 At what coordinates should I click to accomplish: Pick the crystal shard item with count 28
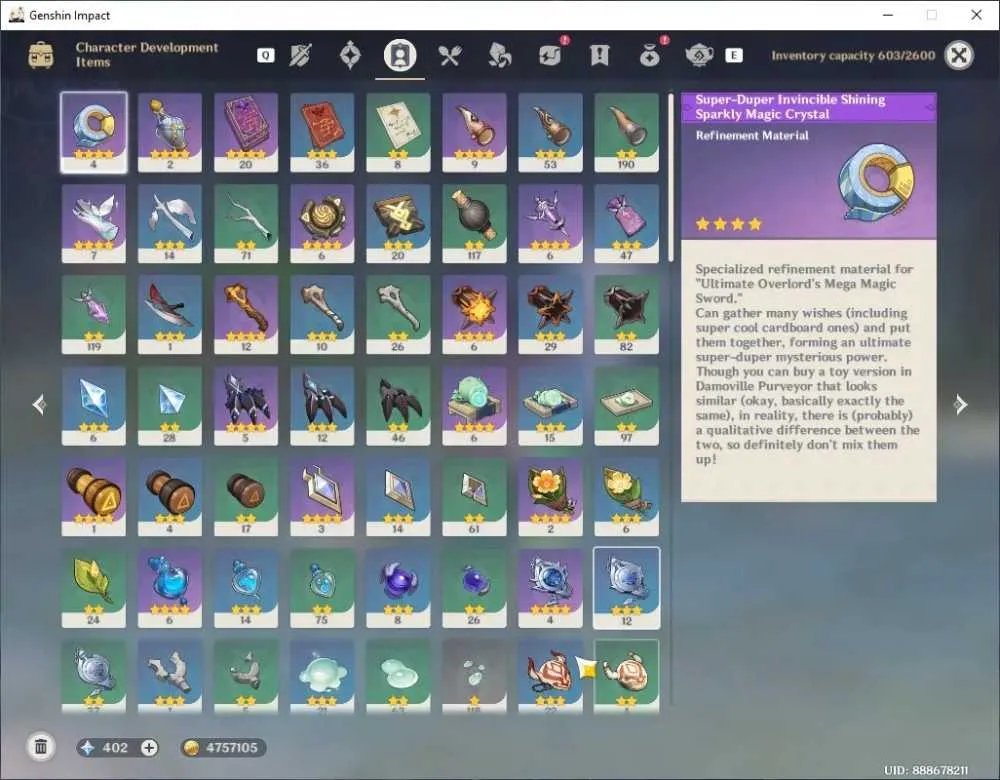click(170, 406)
